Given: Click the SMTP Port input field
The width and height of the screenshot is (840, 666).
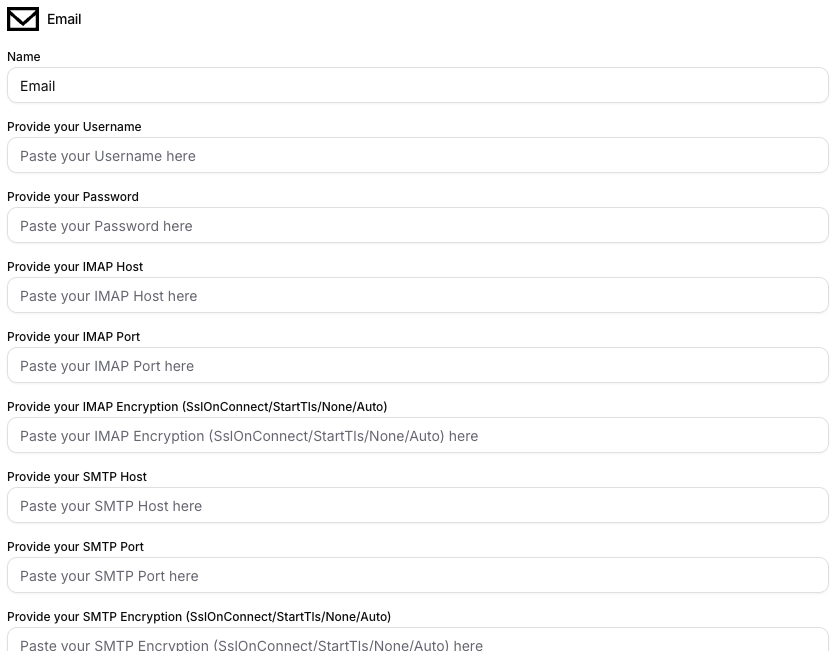Looking at the screenshot, I should 417,575.
